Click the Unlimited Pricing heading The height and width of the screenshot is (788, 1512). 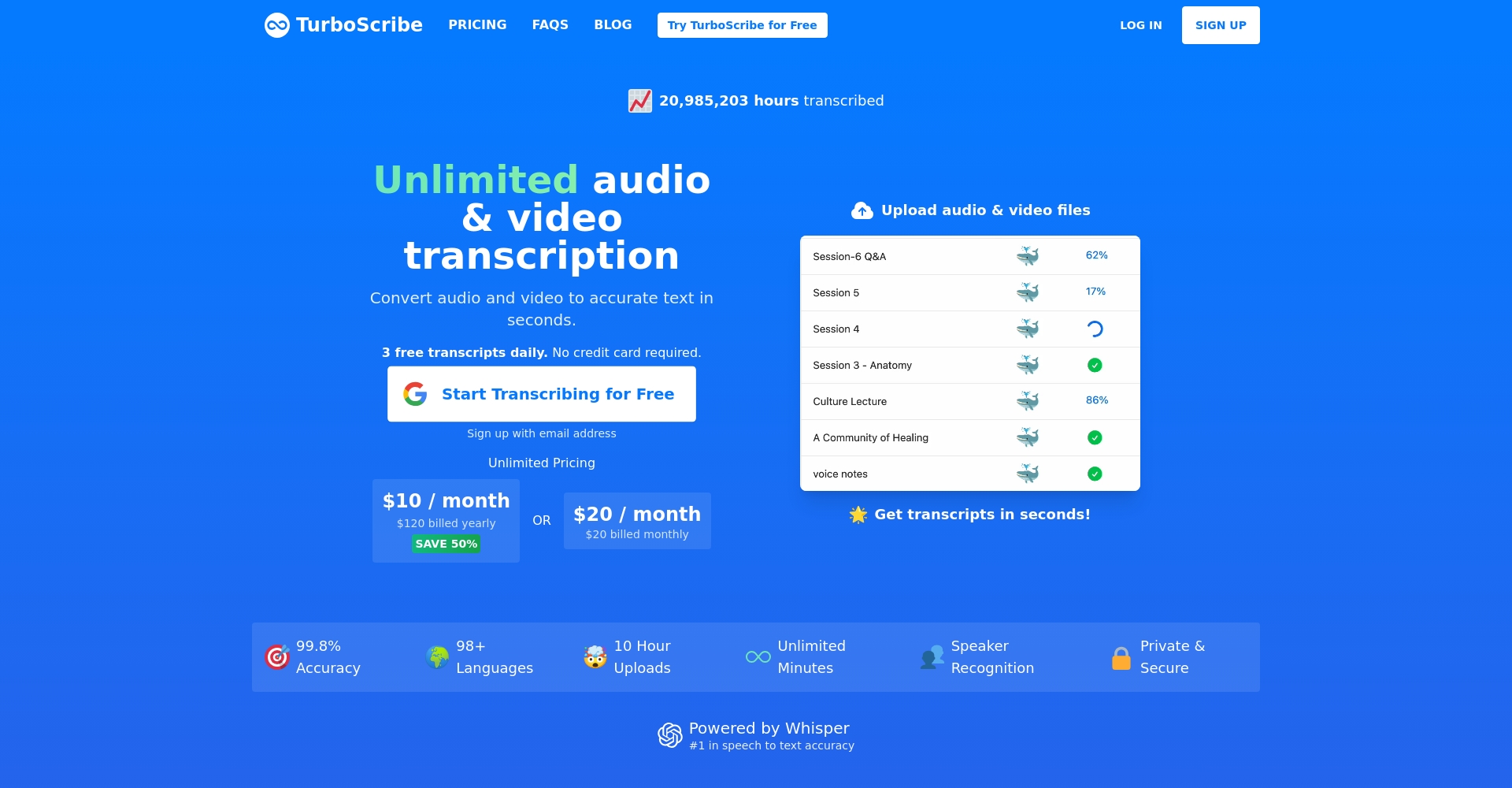tap(542, 463)
